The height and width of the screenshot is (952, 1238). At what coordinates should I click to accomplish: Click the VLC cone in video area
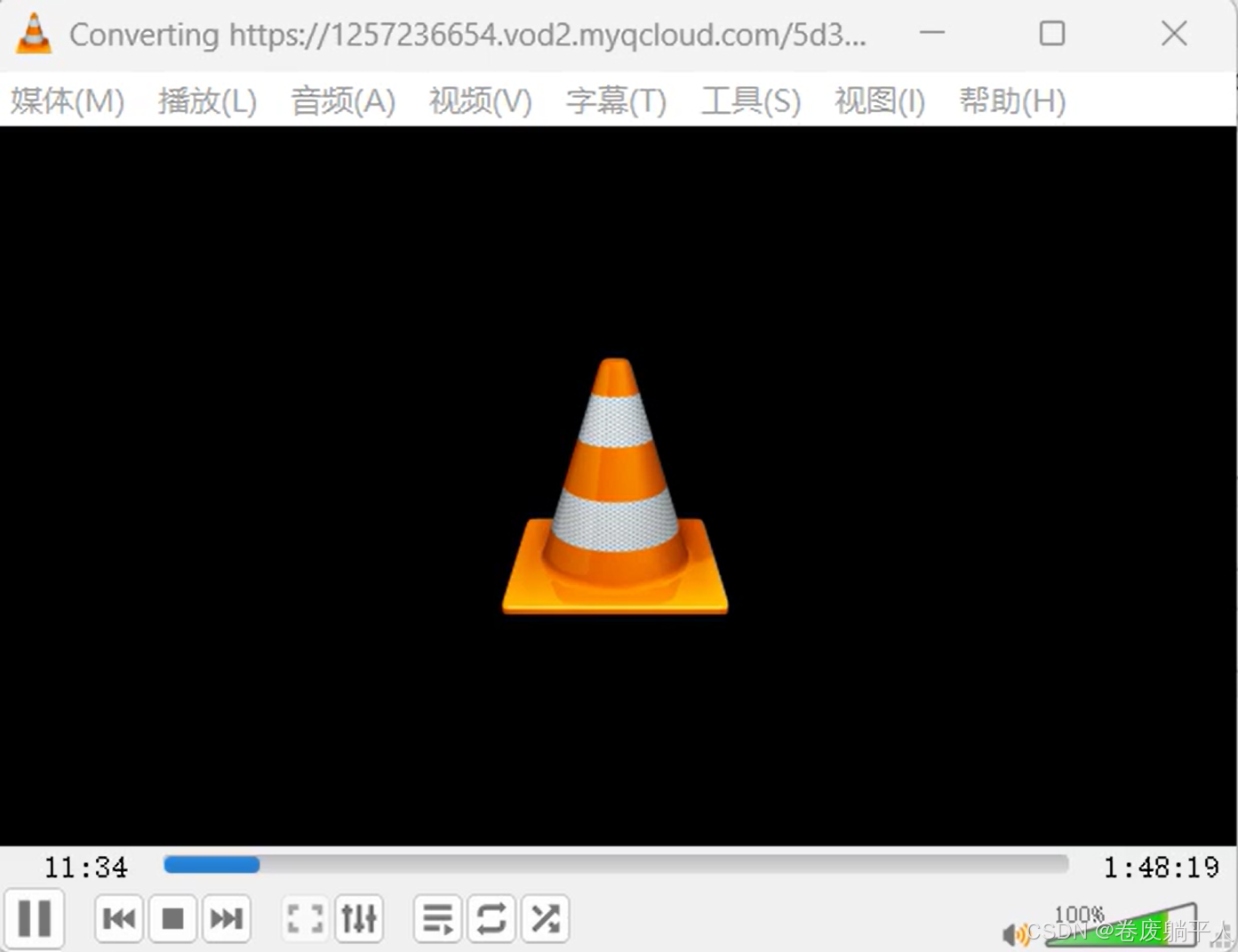[x=615, y=486]
